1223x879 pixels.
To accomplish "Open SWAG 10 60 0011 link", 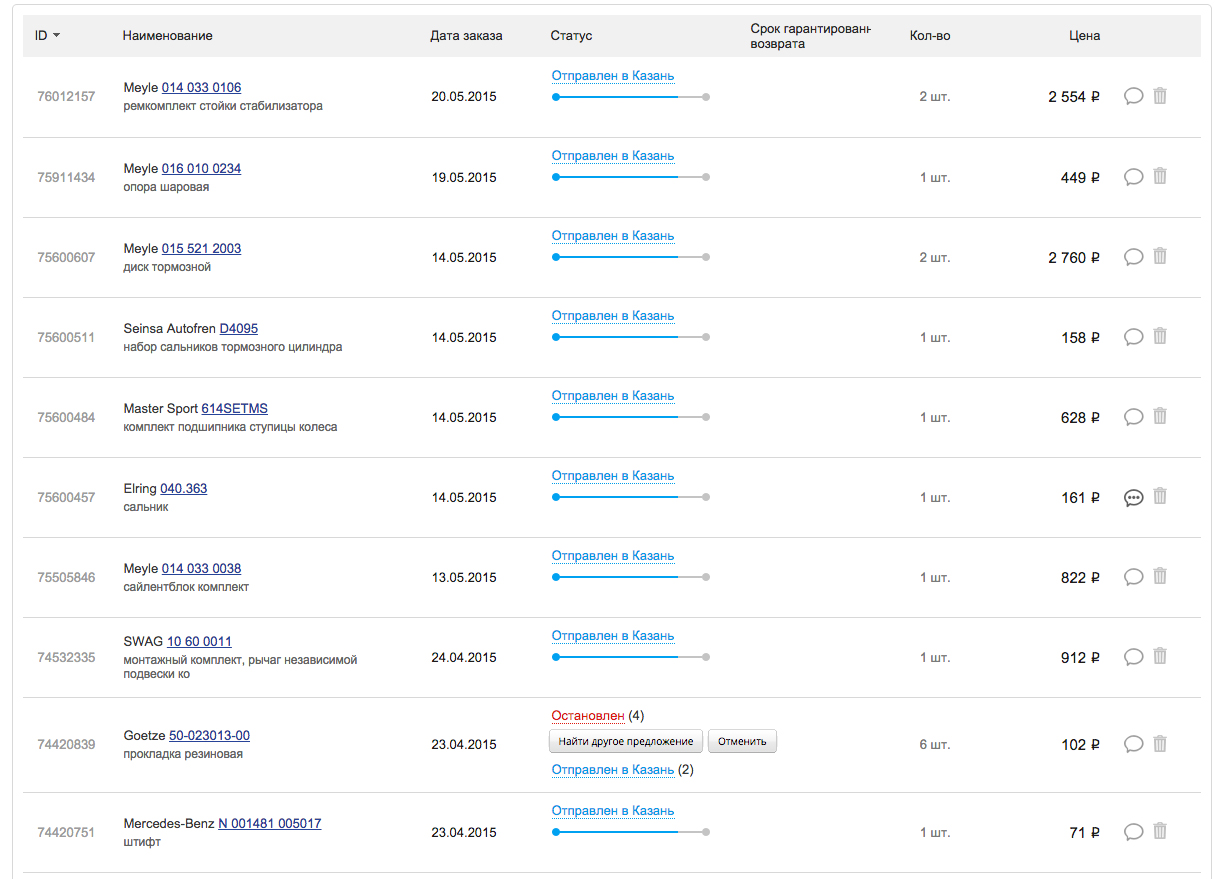I will pos(199,641).
